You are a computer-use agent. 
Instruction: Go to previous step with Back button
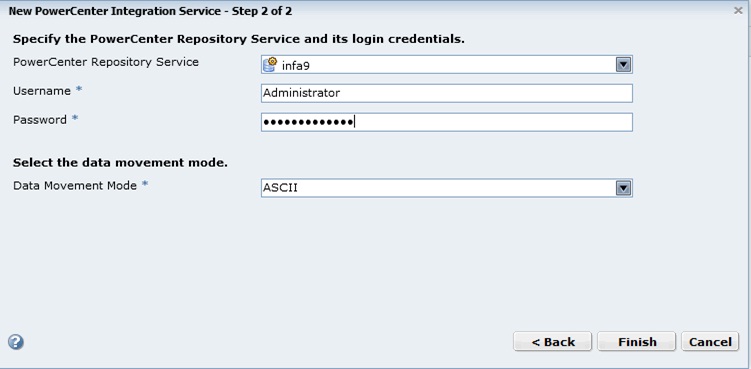(553, 342)
